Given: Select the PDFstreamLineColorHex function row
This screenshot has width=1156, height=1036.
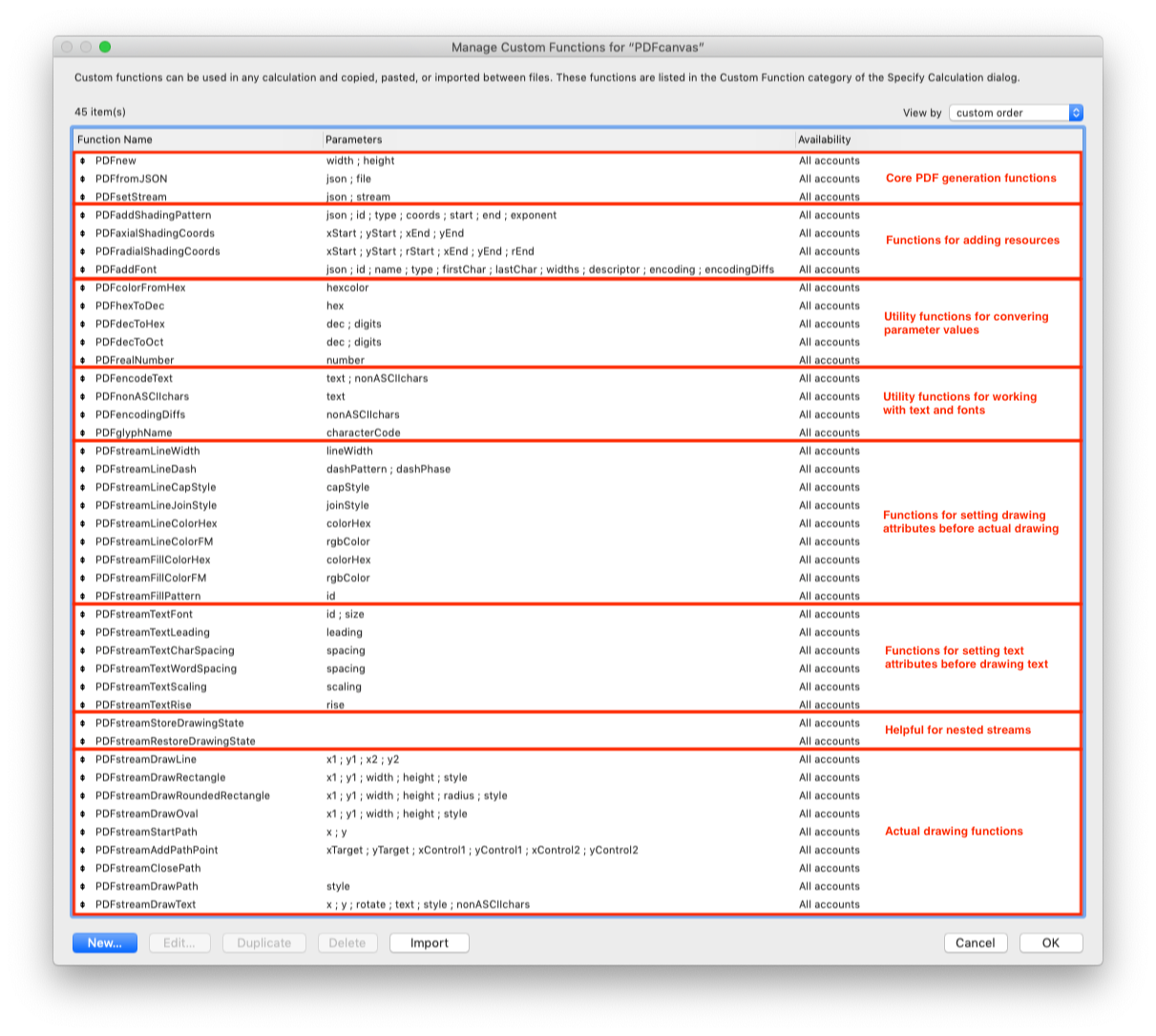Looking at the screenshot, I should pyautogui.click(x=578, y=523).
